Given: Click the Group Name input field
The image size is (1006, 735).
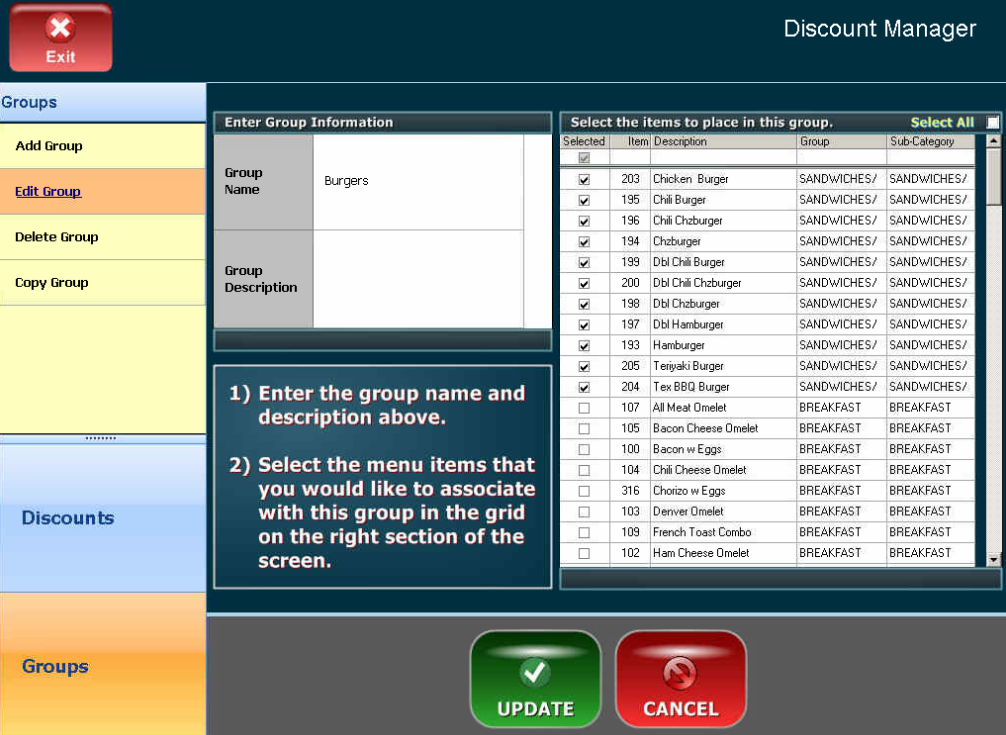Looking at the screenshot, I should [x=418, y=182].
